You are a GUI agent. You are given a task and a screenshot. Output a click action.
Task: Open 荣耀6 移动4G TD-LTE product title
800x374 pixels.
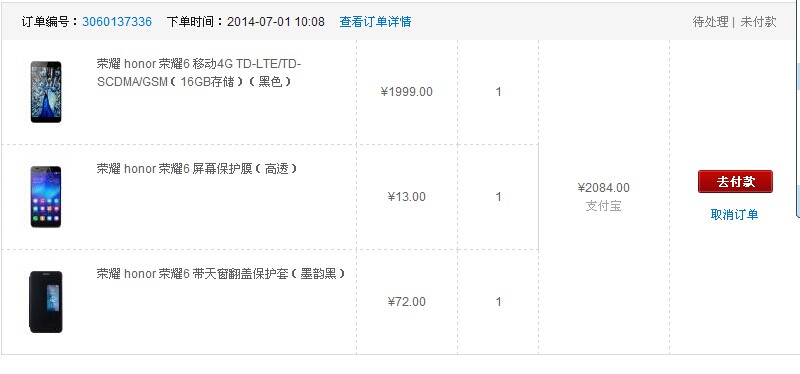[x=199, y=73]
